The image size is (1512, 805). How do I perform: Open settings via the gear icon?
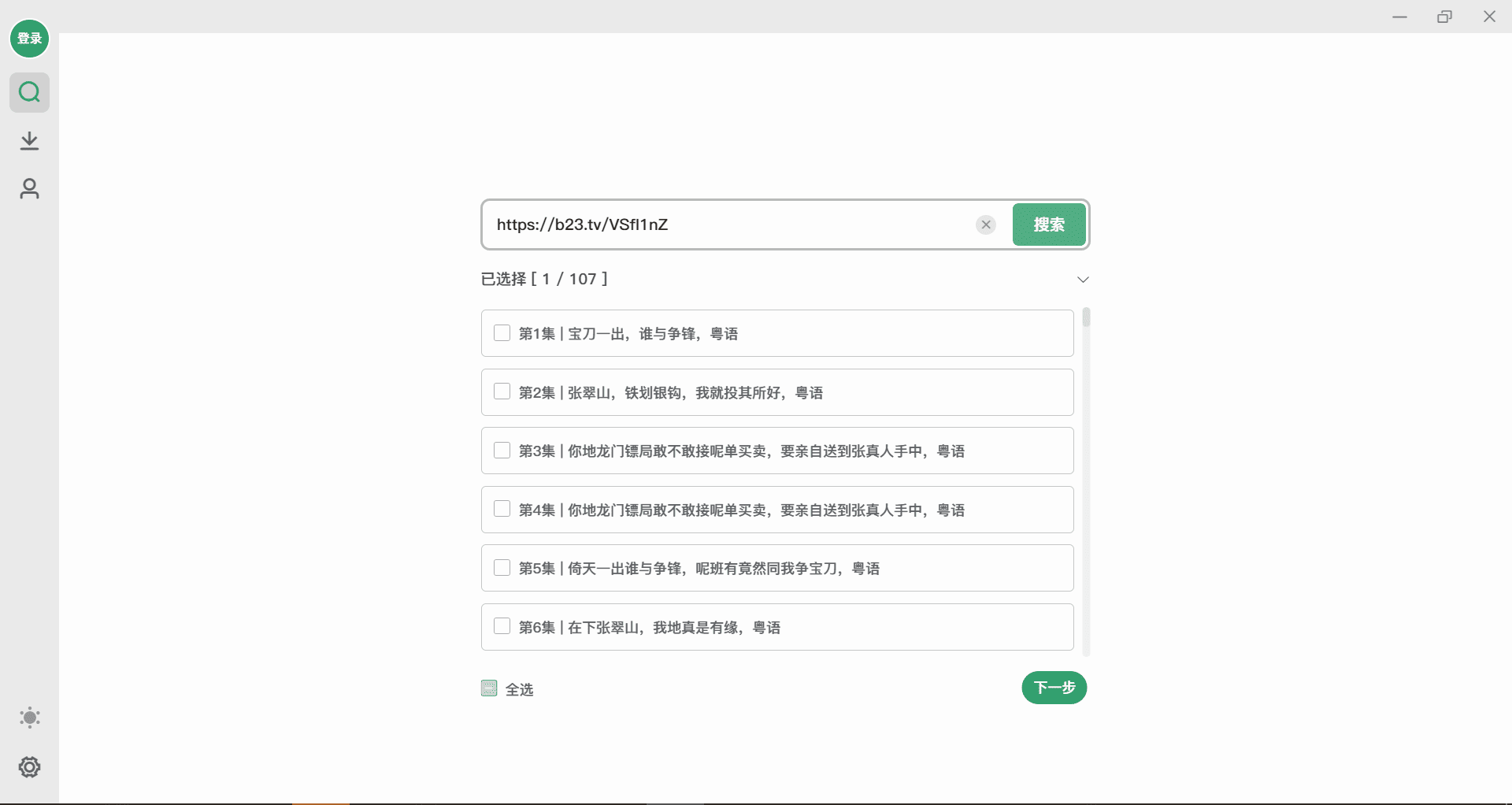point(29,767)
